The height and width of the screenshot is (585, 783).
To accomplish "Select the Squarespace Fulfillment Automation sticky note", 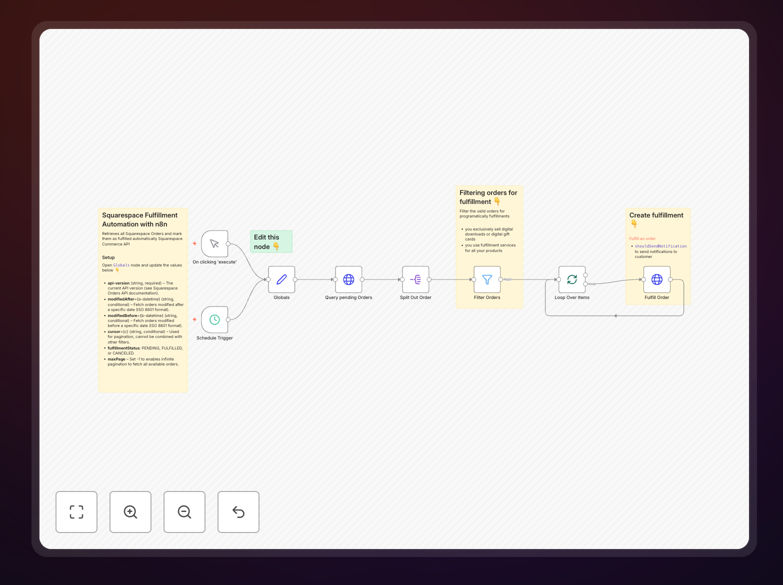I will [x=143, y=300].
